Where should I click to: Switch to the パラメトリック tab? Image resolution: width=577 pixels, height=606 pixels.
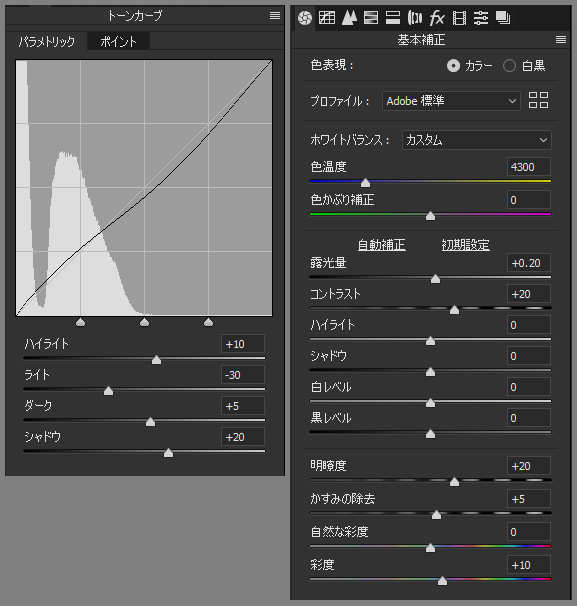click(x=47, y=41)
